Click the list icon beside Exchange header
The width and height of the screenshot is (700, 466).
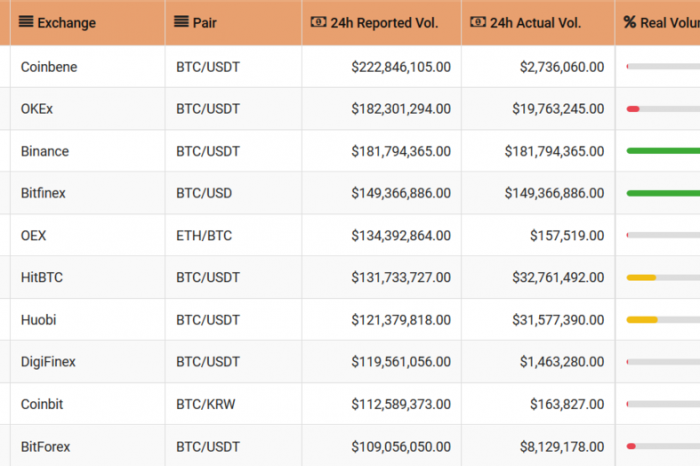26,21
